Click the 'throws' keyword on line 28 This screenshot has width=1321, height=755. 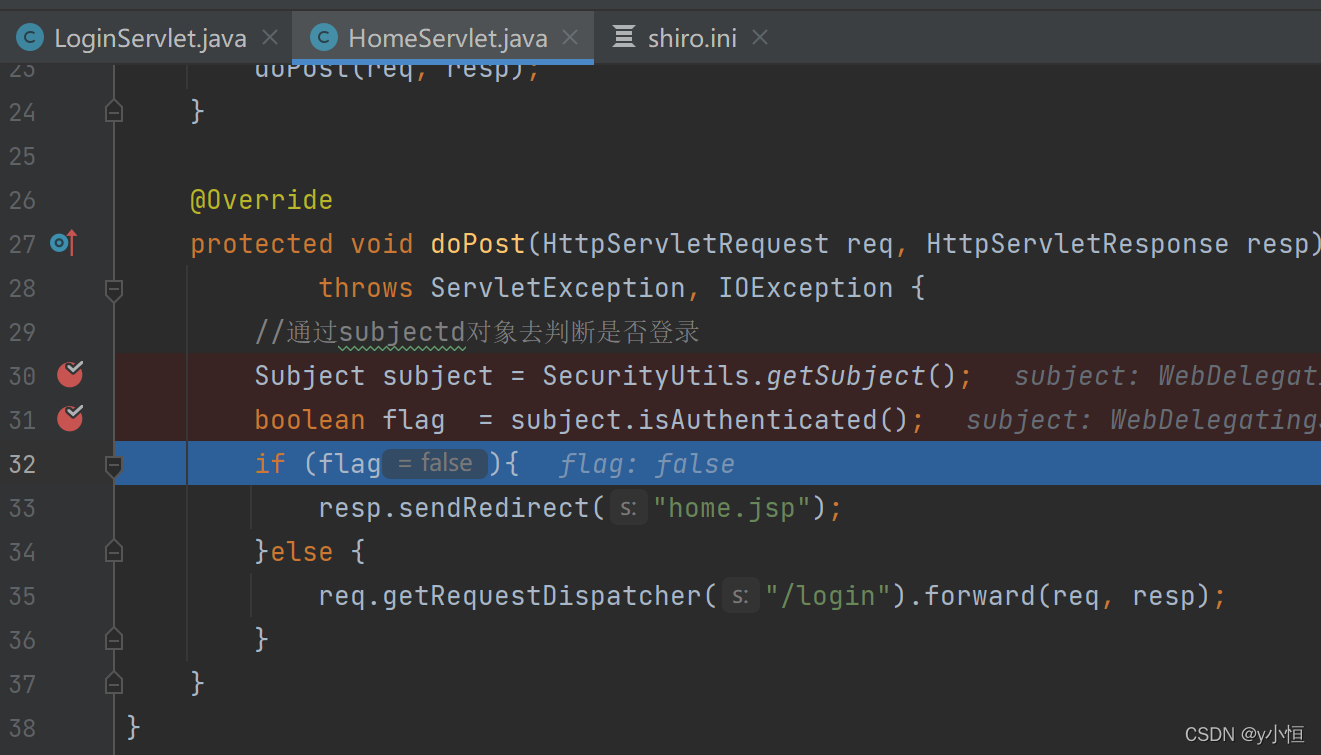[x=366, y=288]
